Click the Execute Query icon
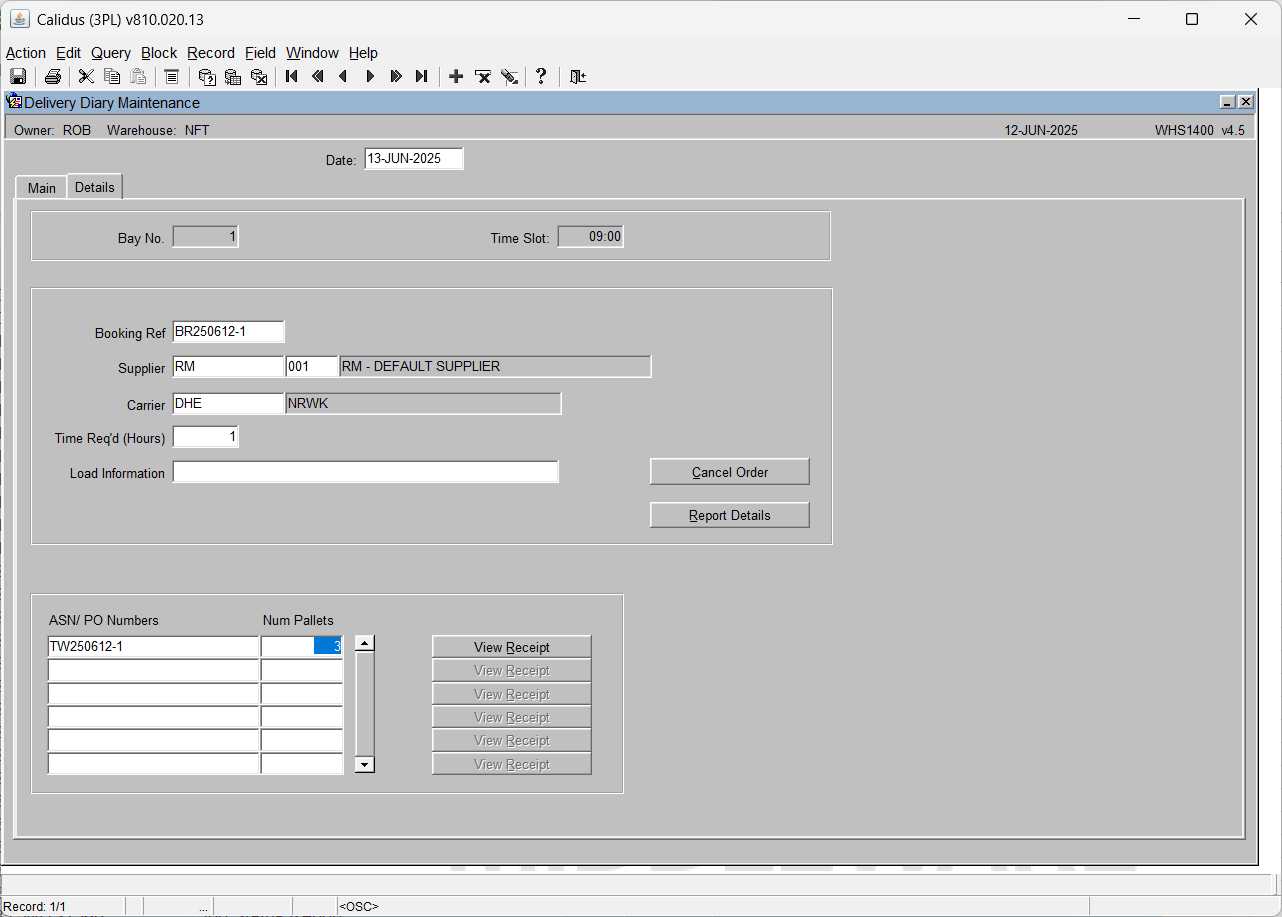Screen dimensions: 1282x917 pyautogui.click(x=233, y=77)
